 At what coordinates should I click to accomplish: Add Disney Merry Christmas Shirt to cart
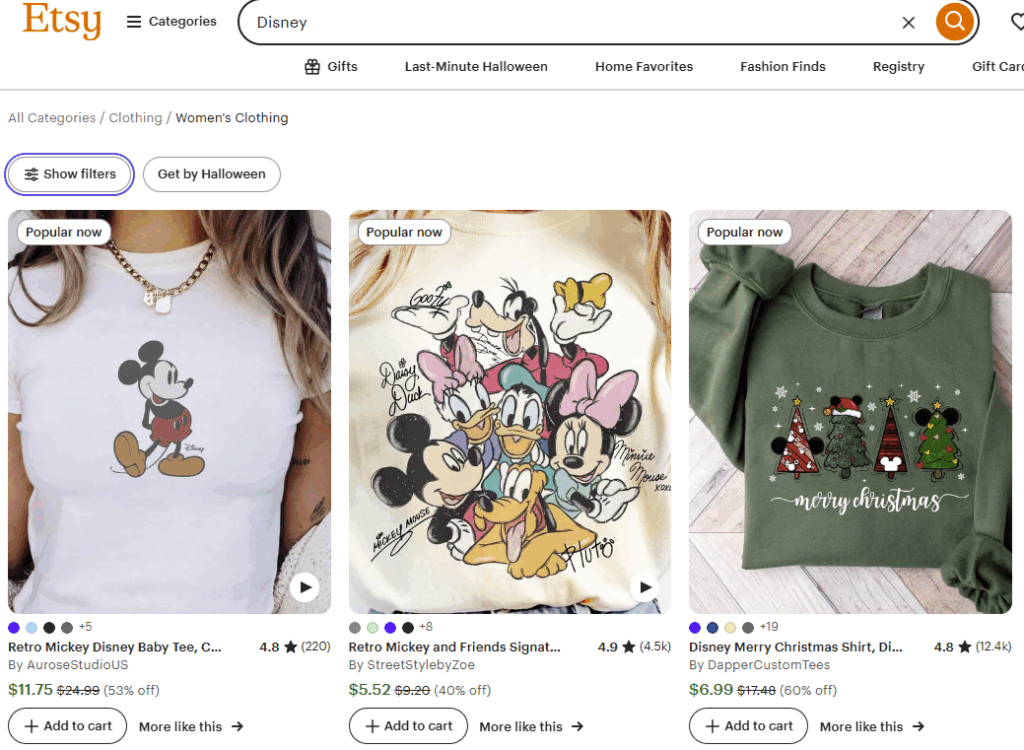click(x=749, y=726)
